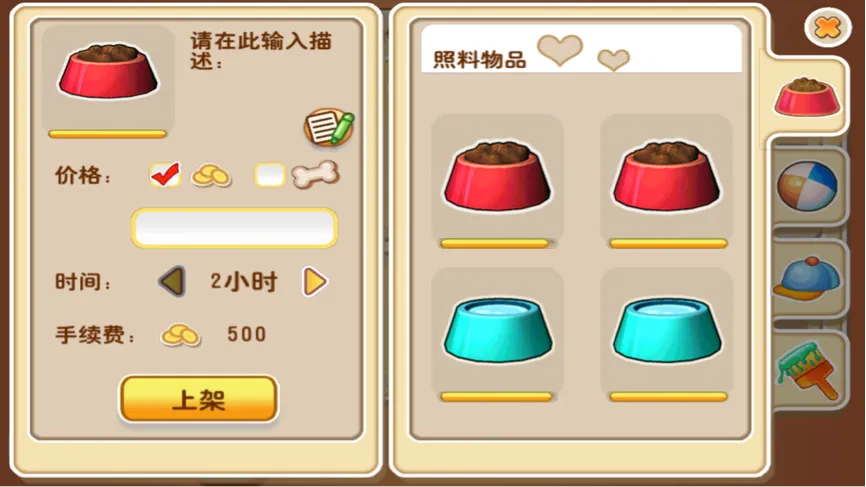Switch to the beach ball toys tab
The width and height of the screenshot is (866, 487).
[x=807, y=186]
